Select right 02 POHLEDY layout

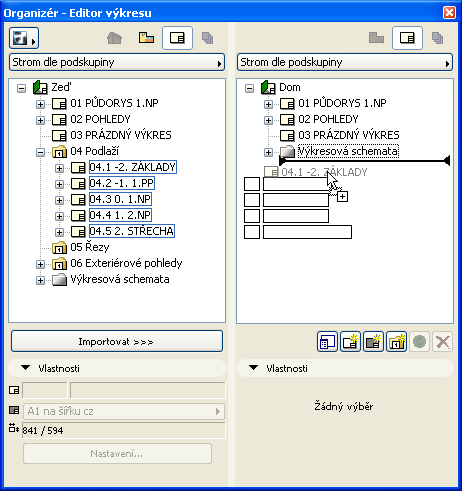tap(328, 119)
